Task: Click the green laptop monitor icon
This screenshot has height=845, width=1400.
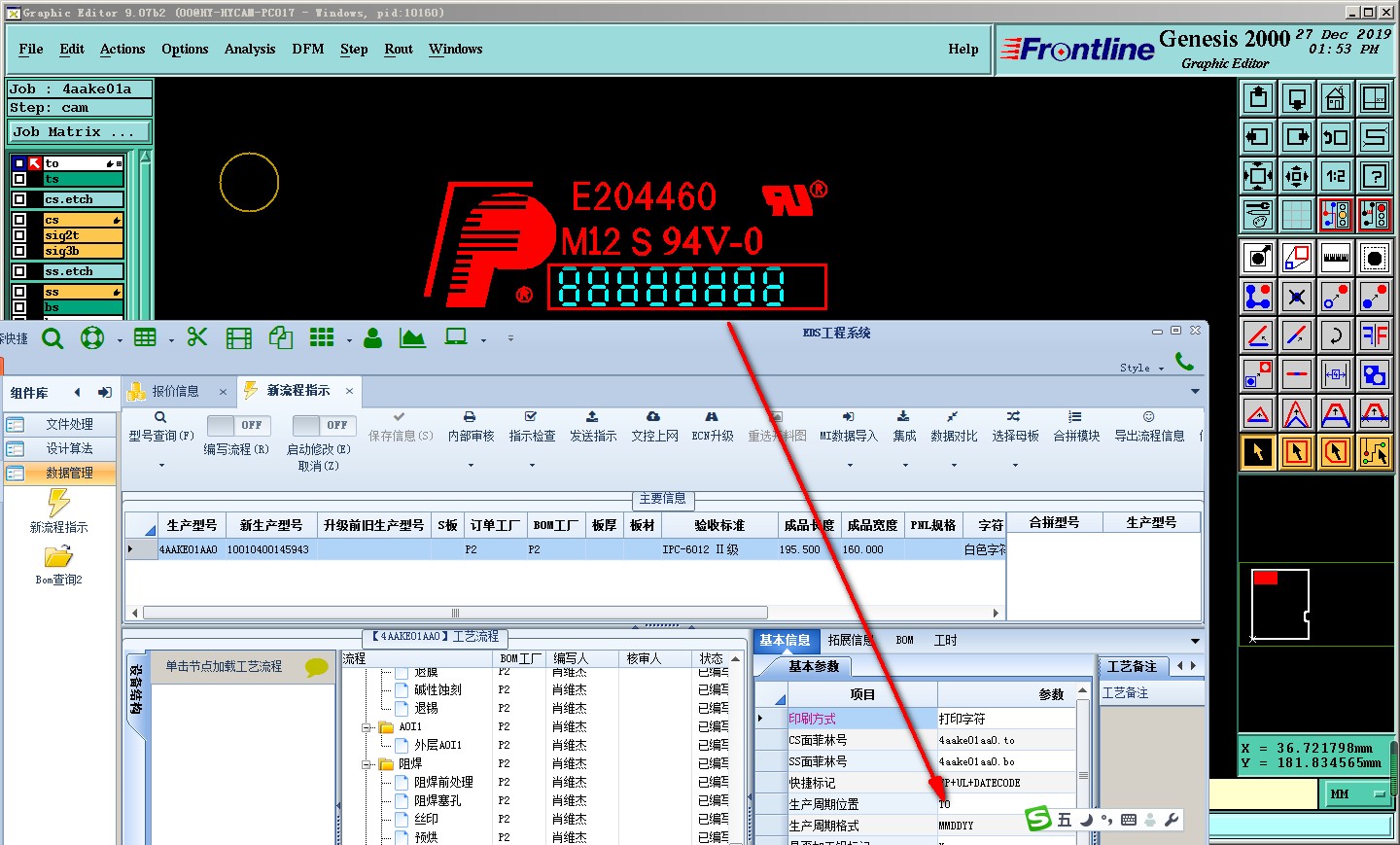Action: (x=456, y=336)
